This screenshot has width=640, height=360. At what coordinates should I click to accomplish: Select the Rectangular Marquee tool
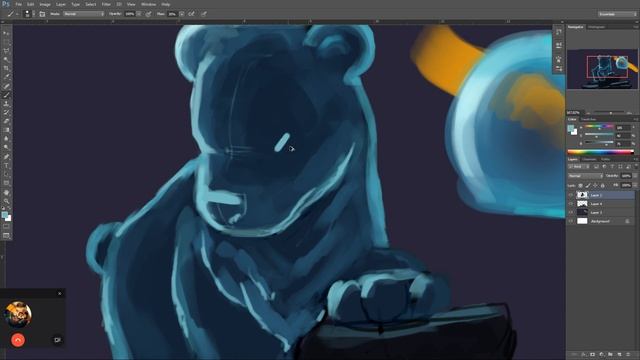pyautogui.click(x=6, y=42)
